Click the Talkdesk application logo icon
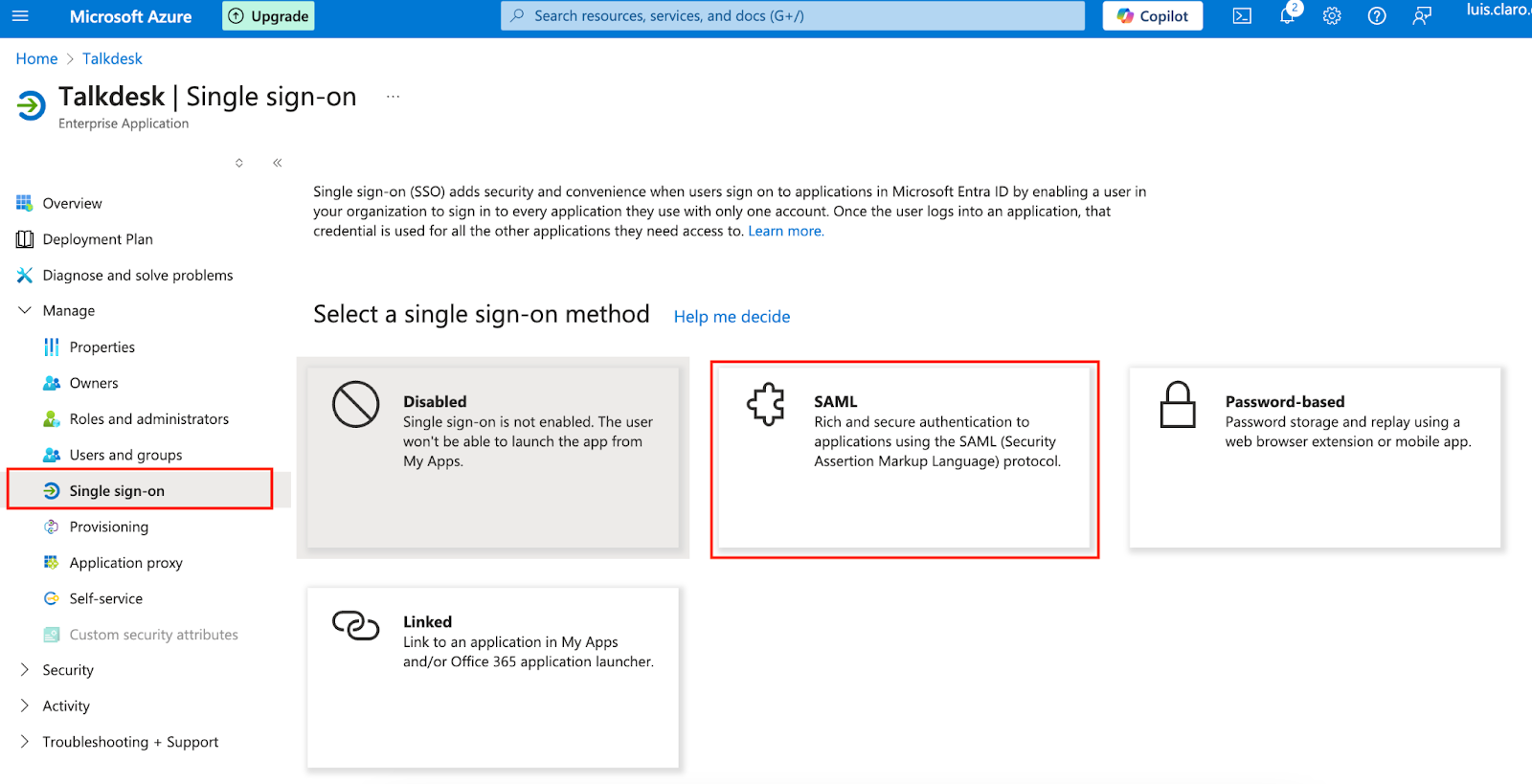The width and height of the screenshot is (1532, 784). [31, 105]
